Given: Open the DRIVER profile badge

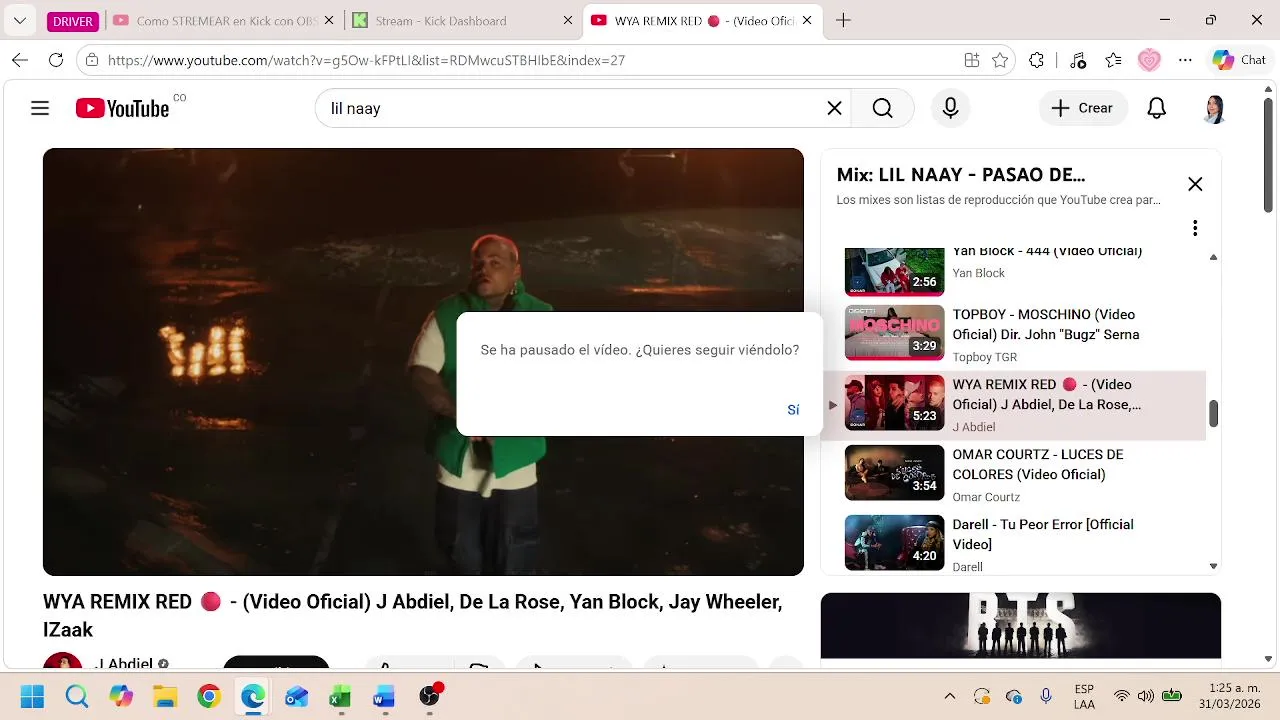Looking at the screenshot, I should (x=73, y=21).
